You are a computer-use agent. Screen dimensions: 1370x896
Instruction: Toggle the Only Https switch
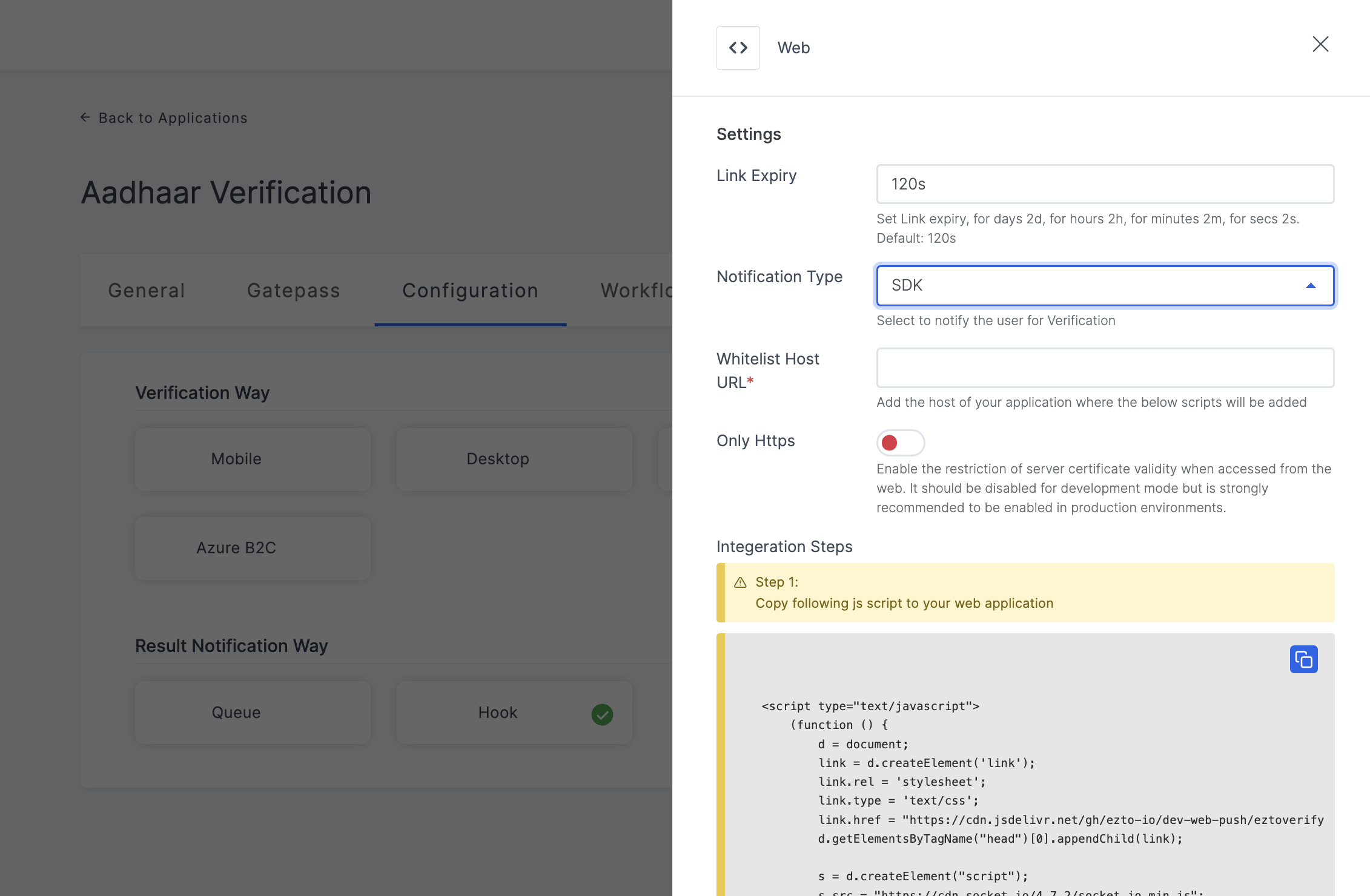click(x=901, y=443)
